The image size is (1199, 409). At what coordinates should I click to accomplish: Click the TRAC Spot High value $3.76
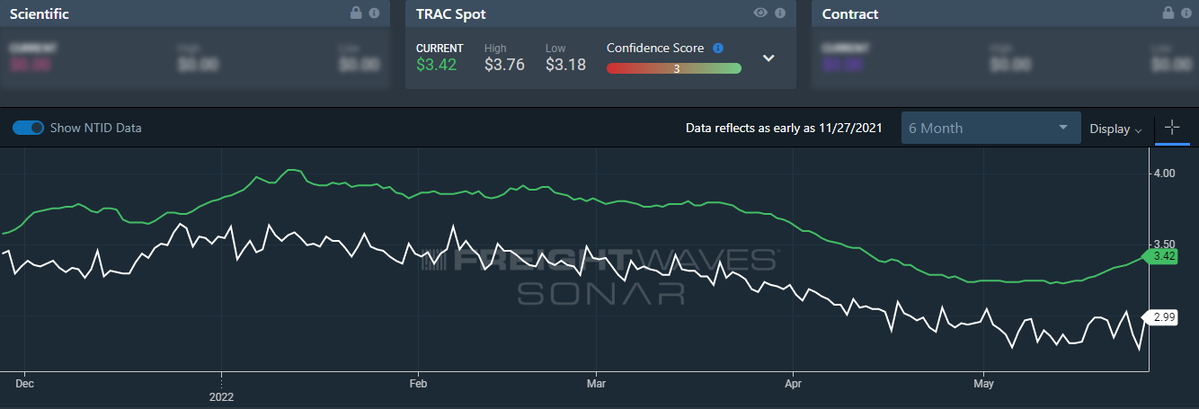coord(505,65)
